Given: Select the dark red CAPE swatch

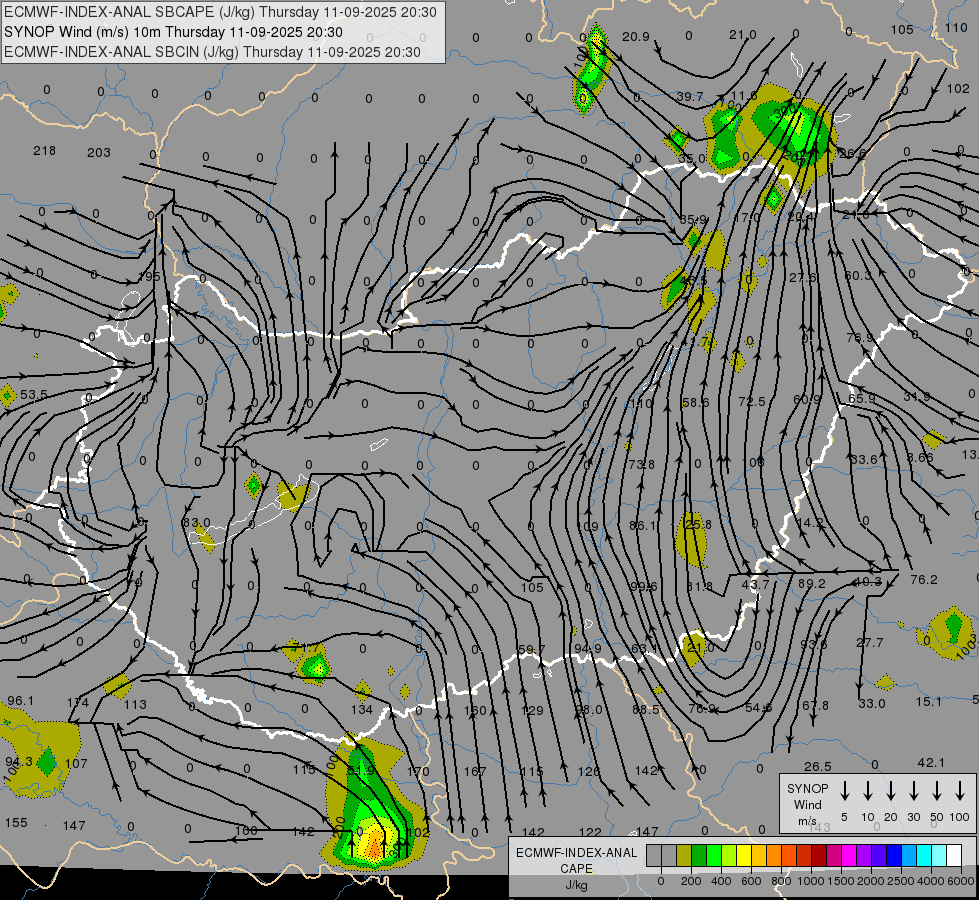Looking at the screenshot, I should point(819,855).
